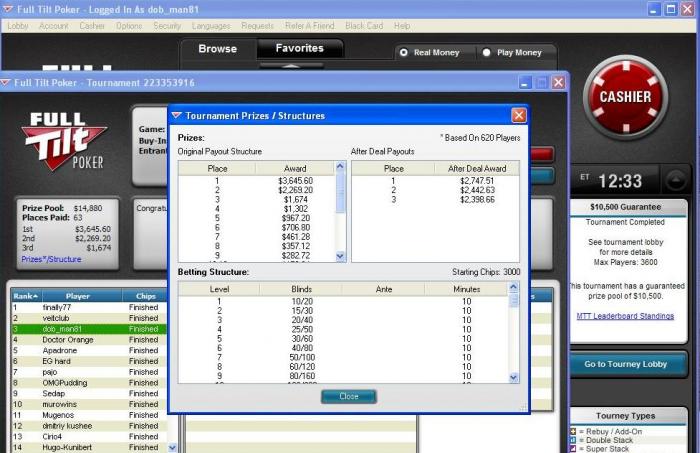Select the Real Money radio option
The width and height of the screenshot is (700, 453).
pyautogui.click(x=404, y=52)
